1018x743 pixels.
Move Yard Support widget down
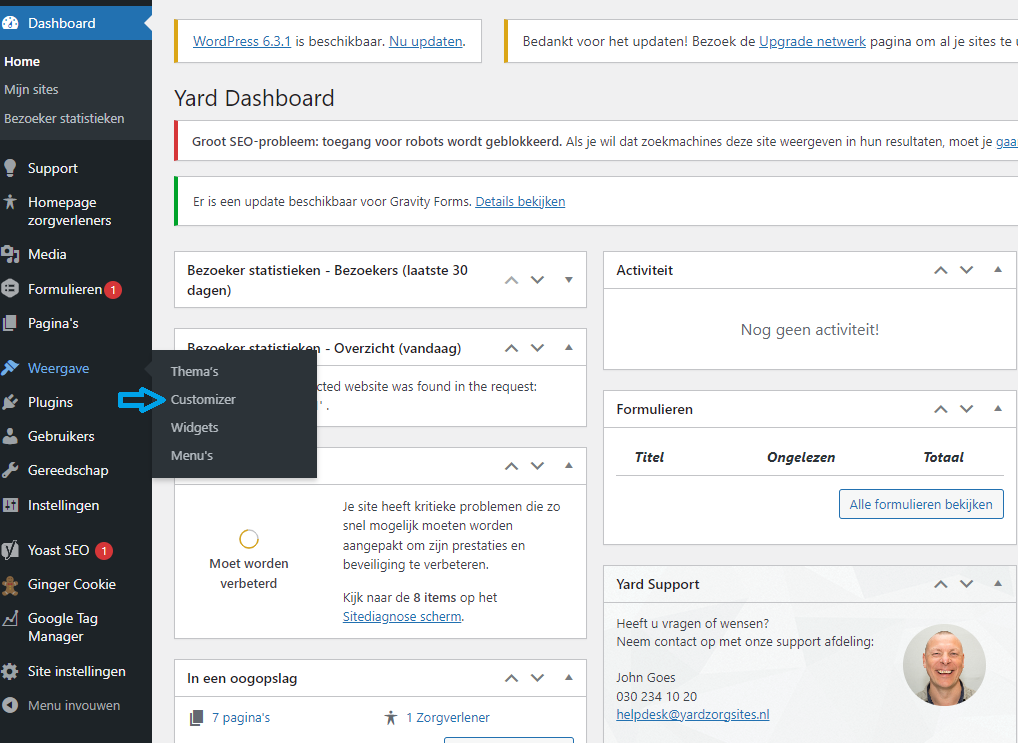point(967,585)
